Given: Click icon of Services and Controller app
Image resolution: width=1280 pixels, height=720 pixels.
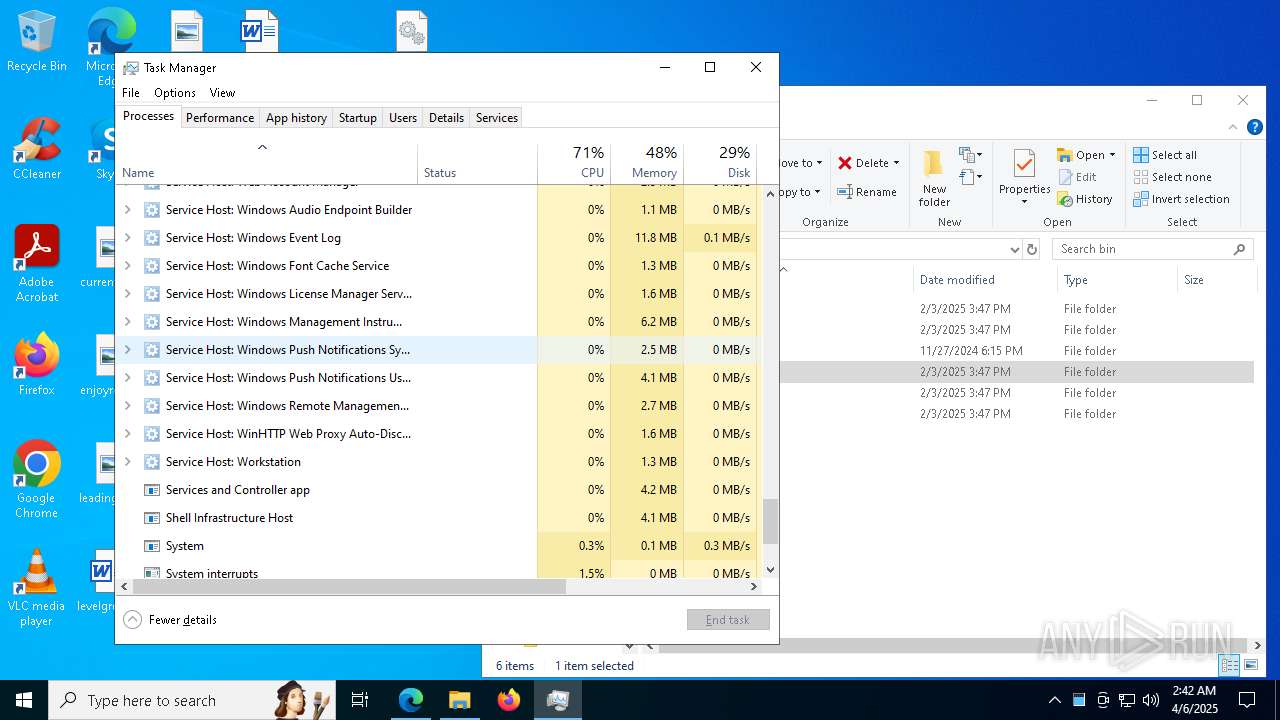Looking at the screenshot, I should coord(152,490).
